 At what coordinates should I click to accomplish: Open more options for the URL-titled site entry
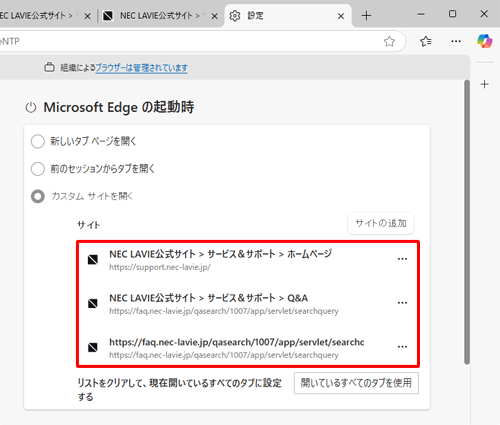(x=402, y=347)
